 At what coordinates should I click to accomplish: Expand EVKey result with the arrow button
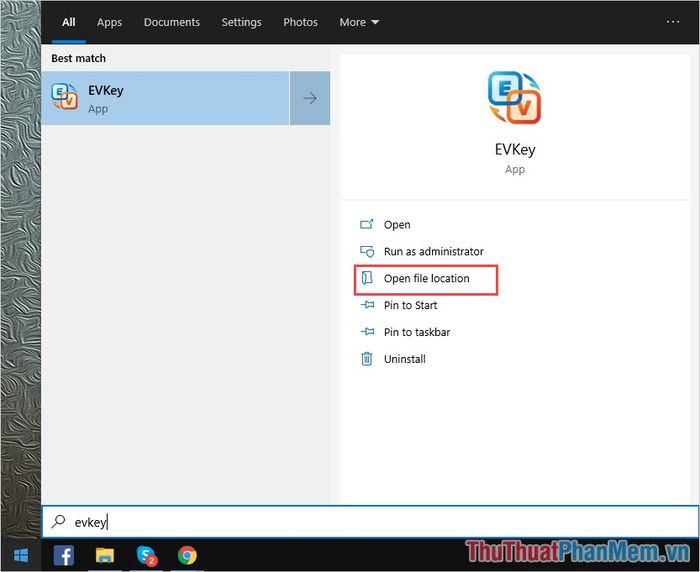pos(310,98)
